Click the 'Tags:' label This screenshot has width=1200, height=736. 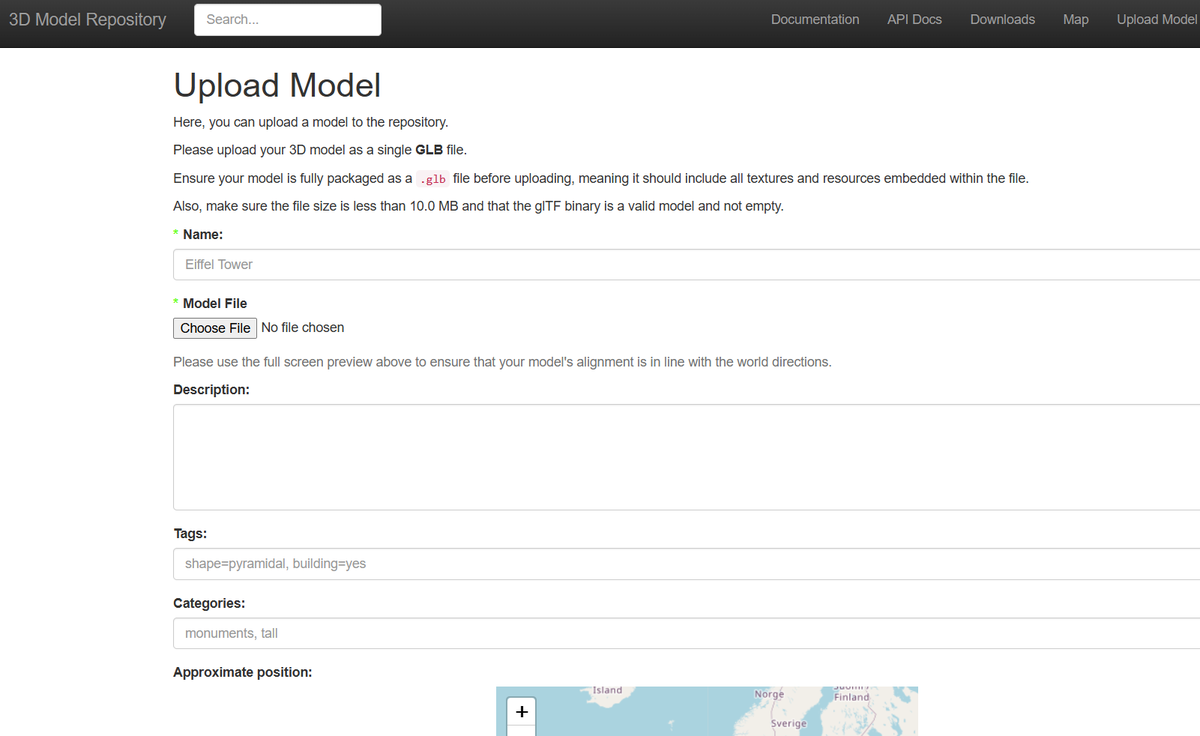190,534
